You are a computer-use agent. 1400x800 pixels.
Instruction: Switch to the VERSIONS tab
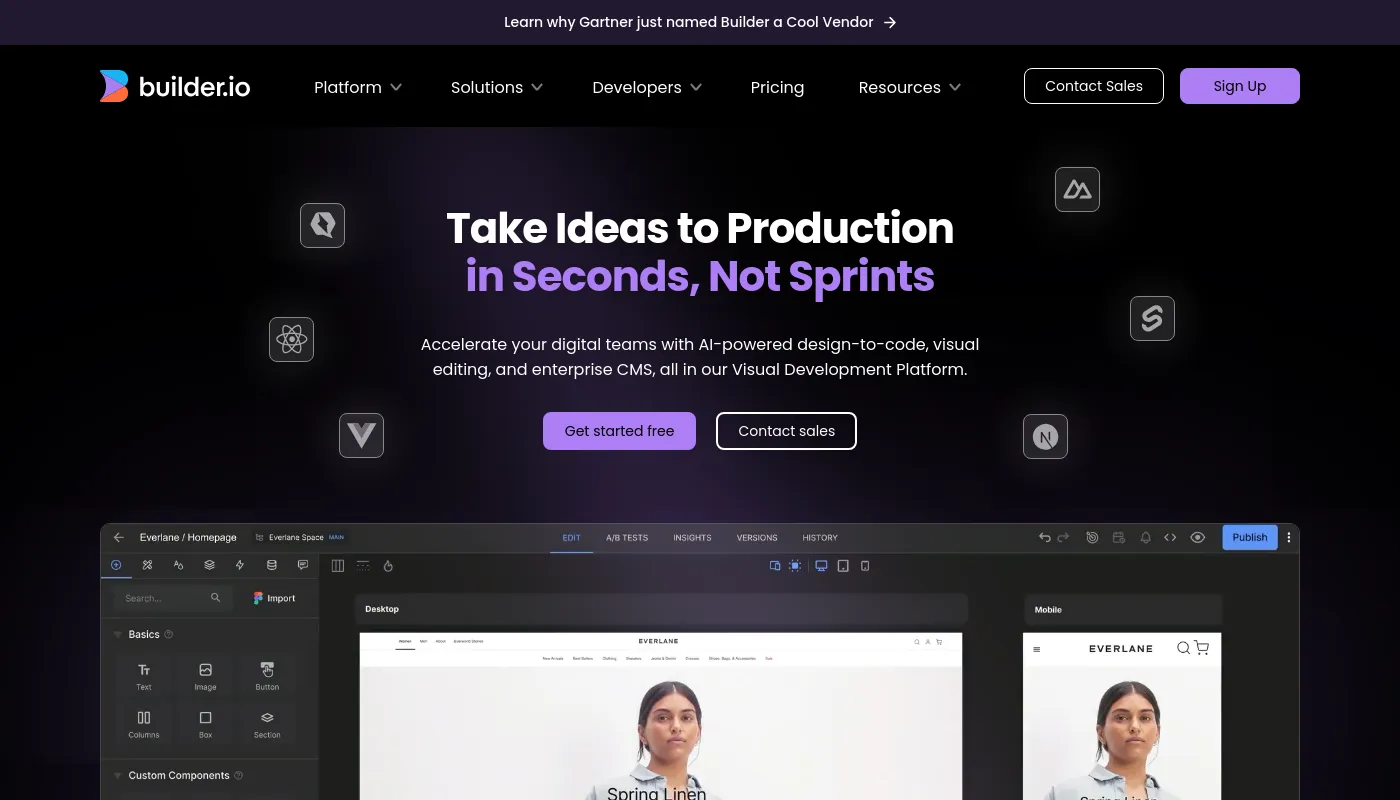(757, 538)
